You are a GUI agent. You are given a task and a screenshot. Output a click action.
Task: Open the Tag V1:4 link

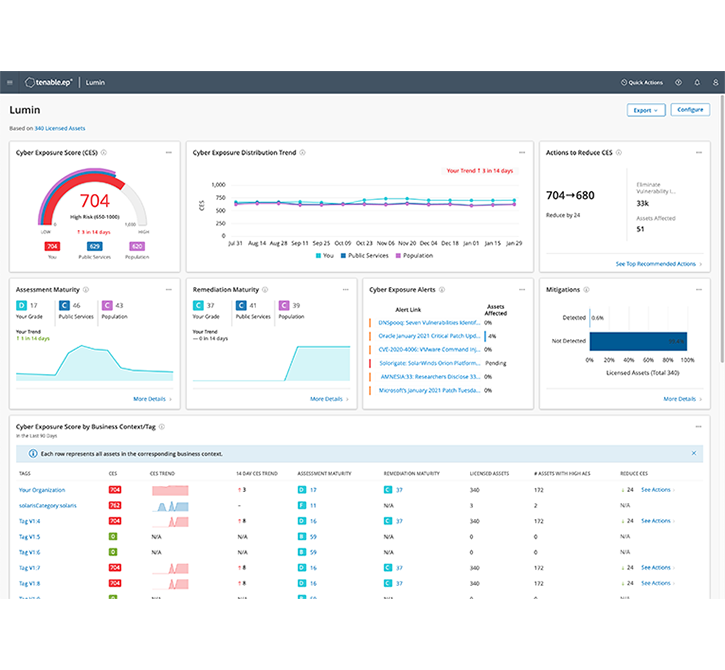29,521
